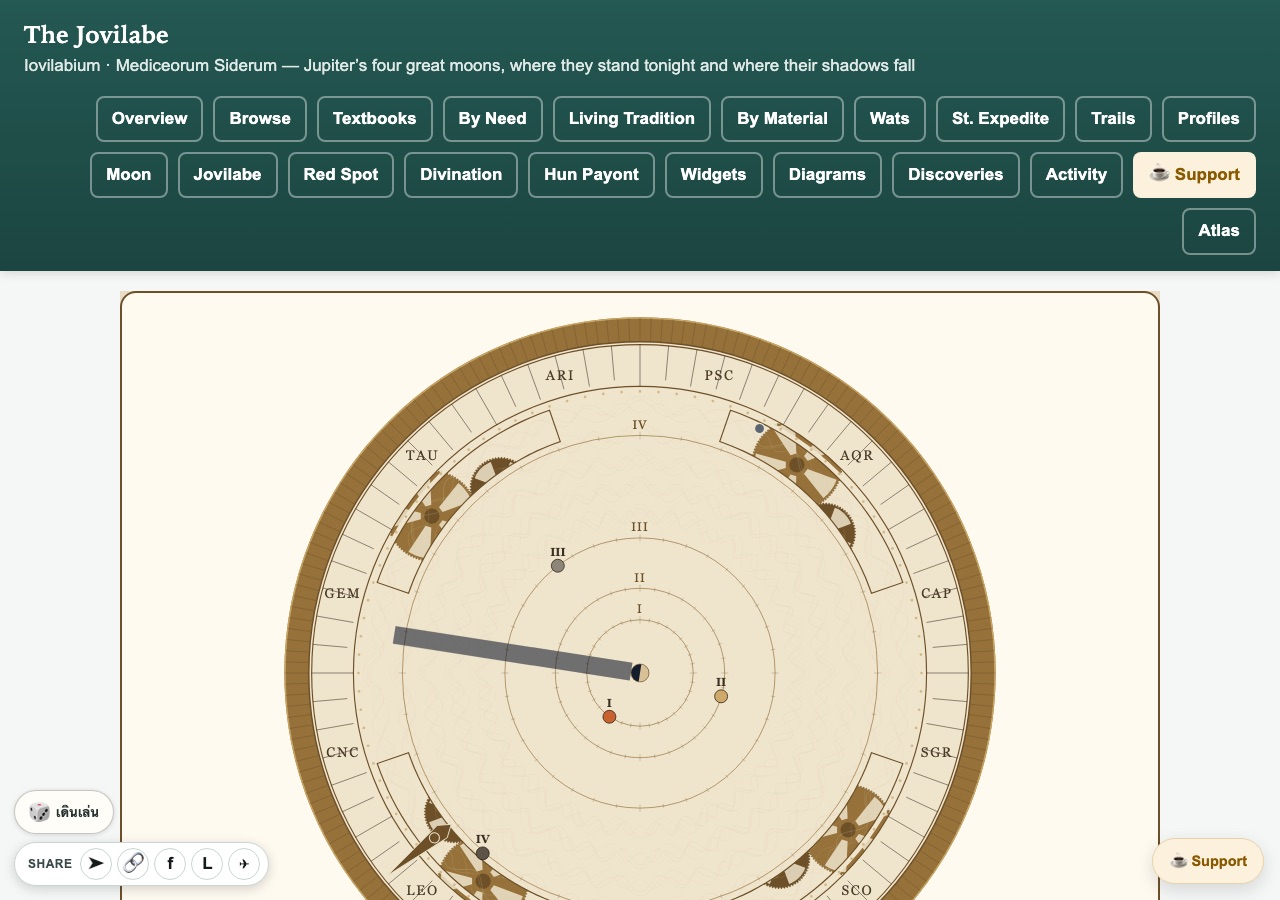Click the orbit IV ring label at top
1280x900 pixels.
click(640, 425)
